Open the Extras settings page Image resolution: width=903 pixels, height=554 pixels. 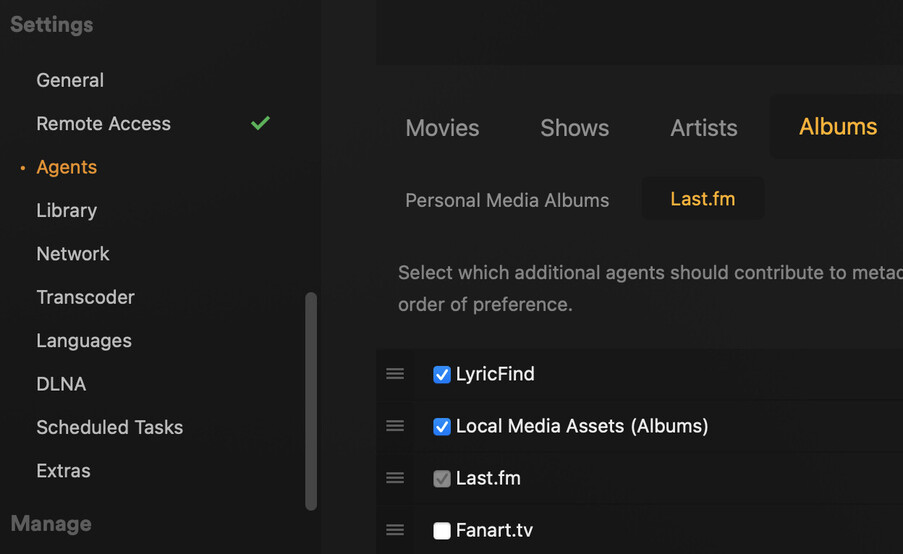63,471
